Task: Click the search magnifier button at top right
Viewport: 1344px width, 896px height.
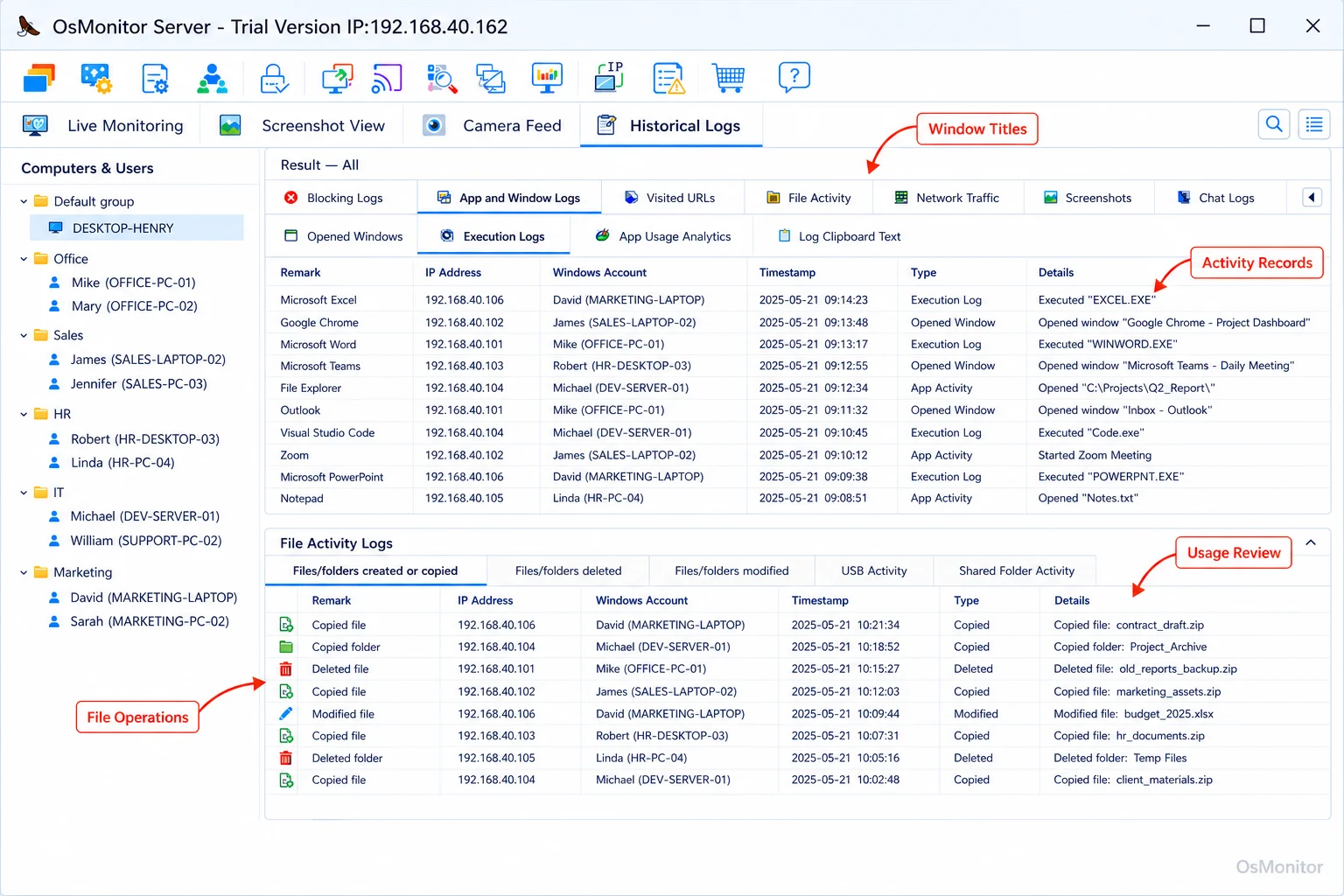Action: pyautogui.click(x=1274, y=124)
